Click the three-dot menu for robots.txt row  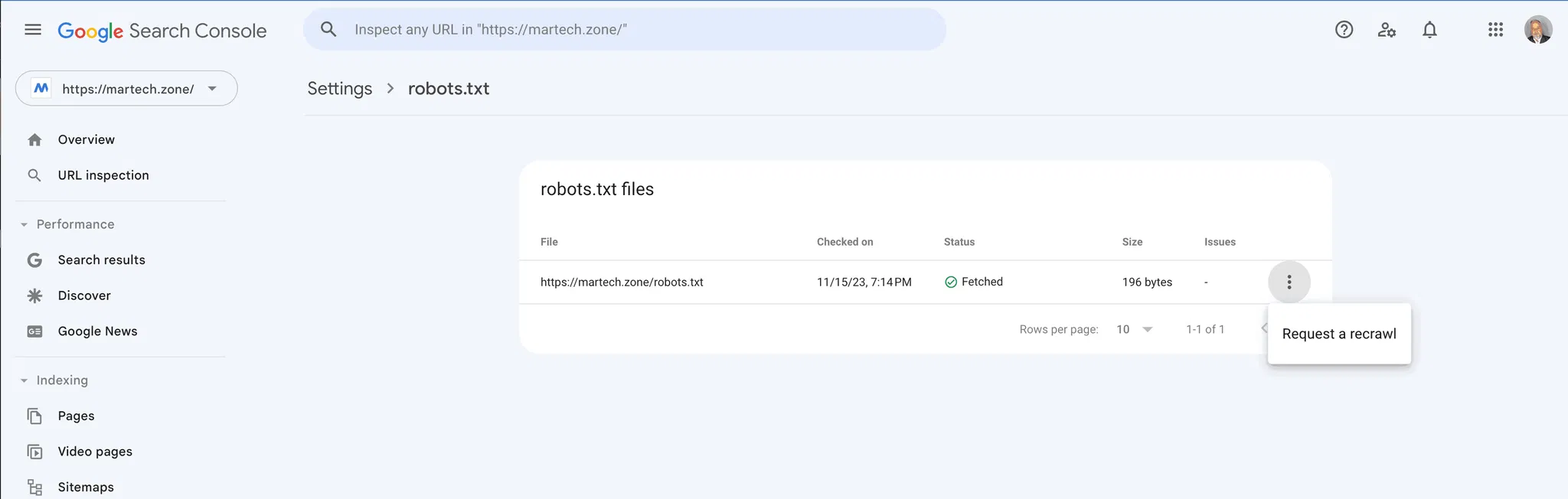[1289, 282]
